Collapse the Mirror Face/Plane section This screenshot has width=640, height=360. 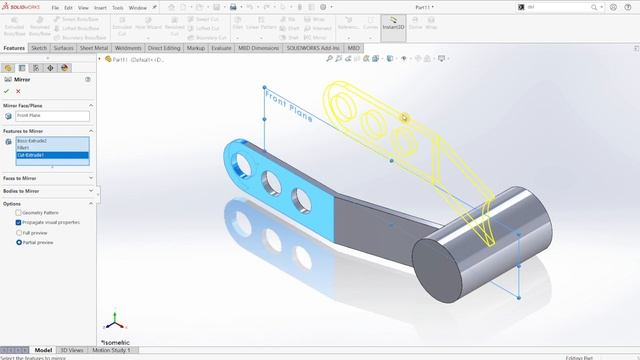click(x=91, y=105)
